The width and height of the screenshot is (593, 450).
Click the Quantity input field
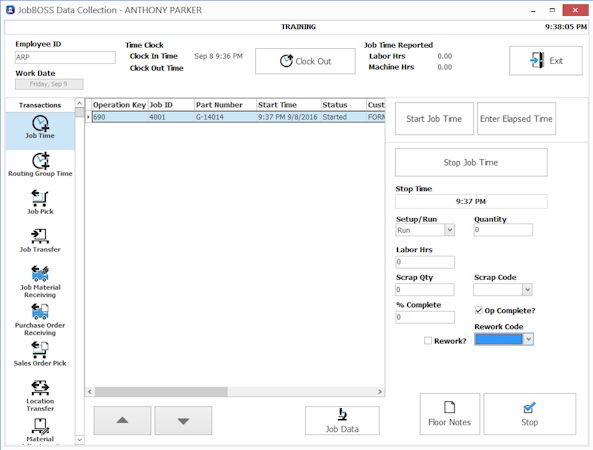[x=503, y=230]
